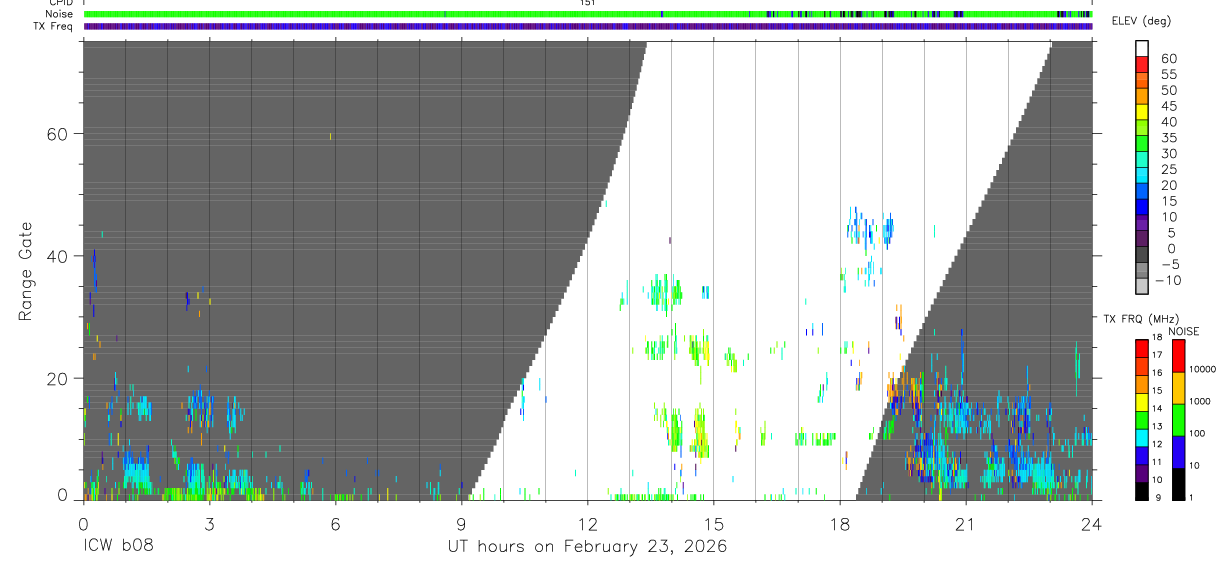The image size is (1228, 567).
Task: Pick the dark gray segment of the ELEV colorbar
Action: pos(1142,253)
